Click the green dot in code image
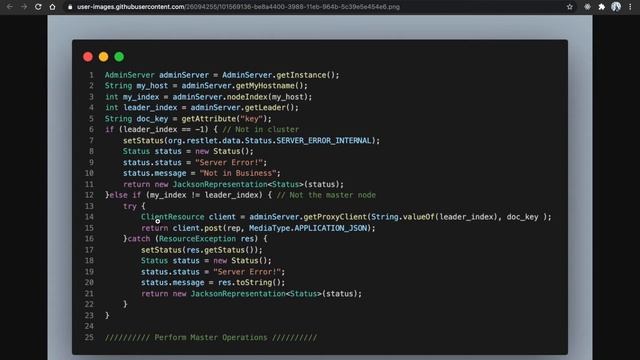This screenshot has height=360, width=640. pyautogui.click(x=119, y=57)
